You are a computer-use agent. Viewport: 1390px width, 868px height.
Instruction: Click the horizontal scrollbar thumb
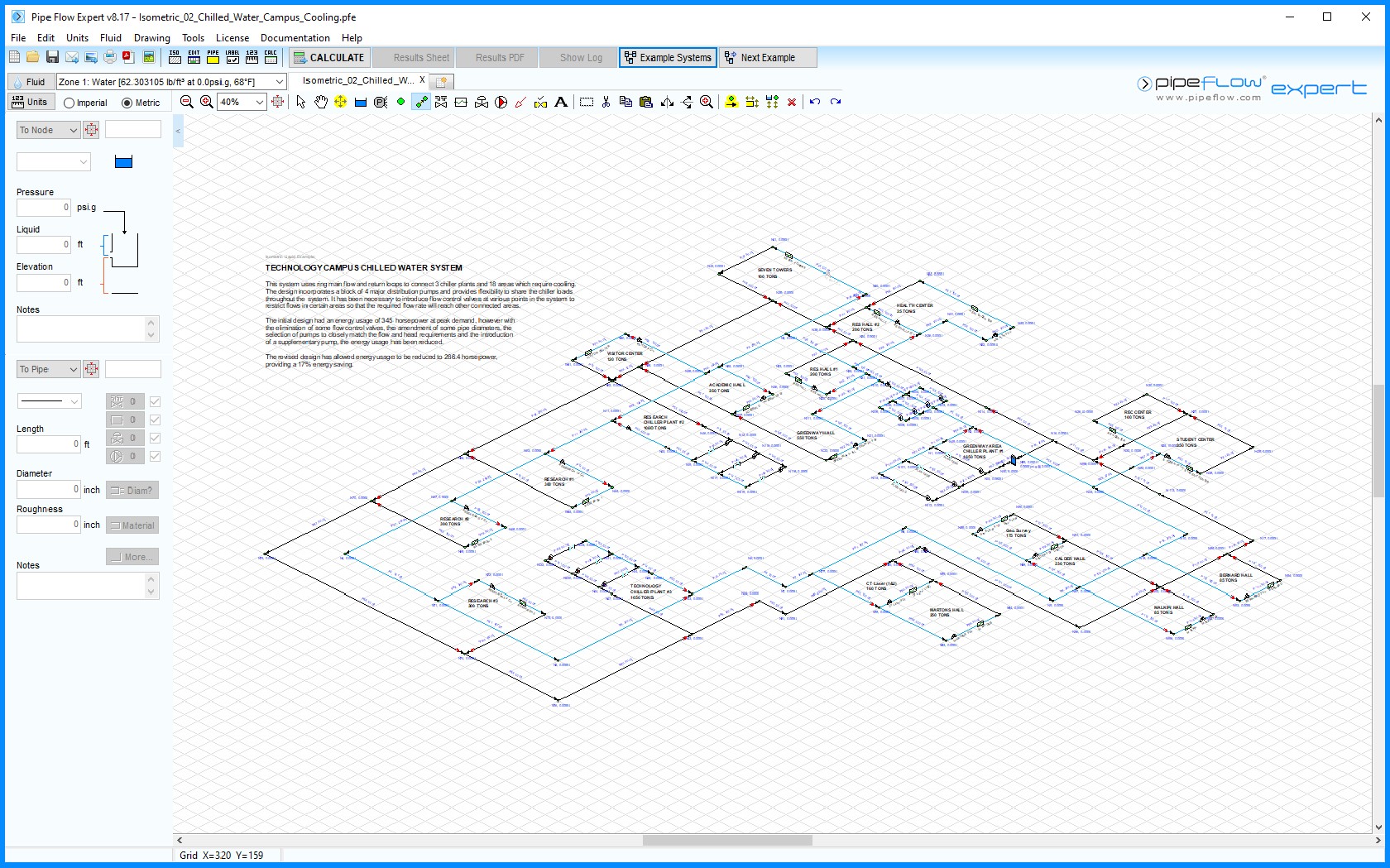point(727,840)
